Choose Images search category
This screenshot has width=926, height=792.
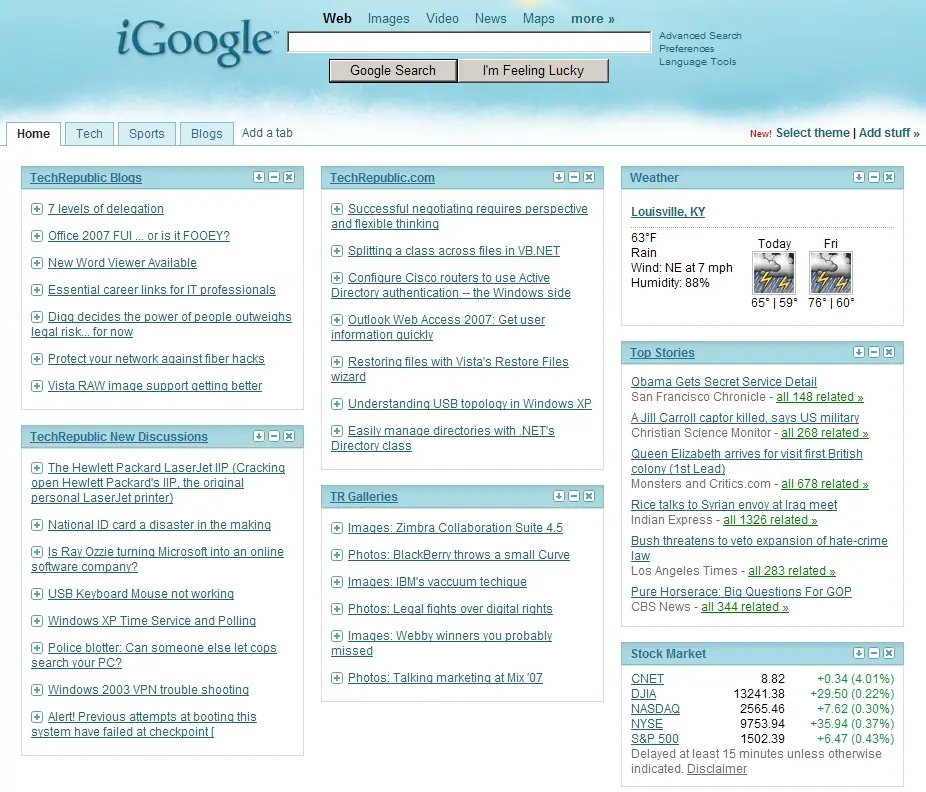pyautogui.click(x=388, y=19)
